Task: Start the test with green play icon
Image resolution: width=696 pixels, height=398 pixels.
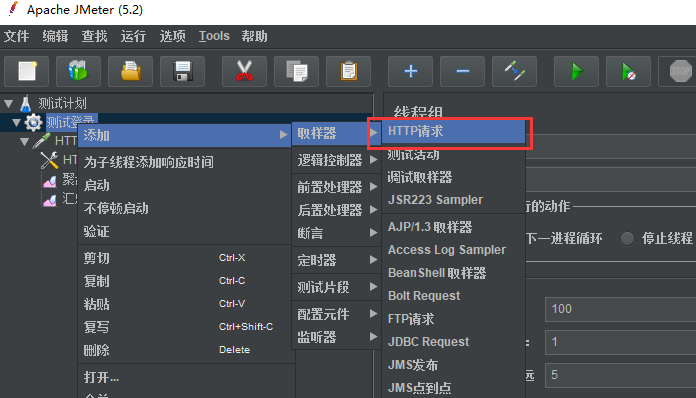Action: coord(577,71)
